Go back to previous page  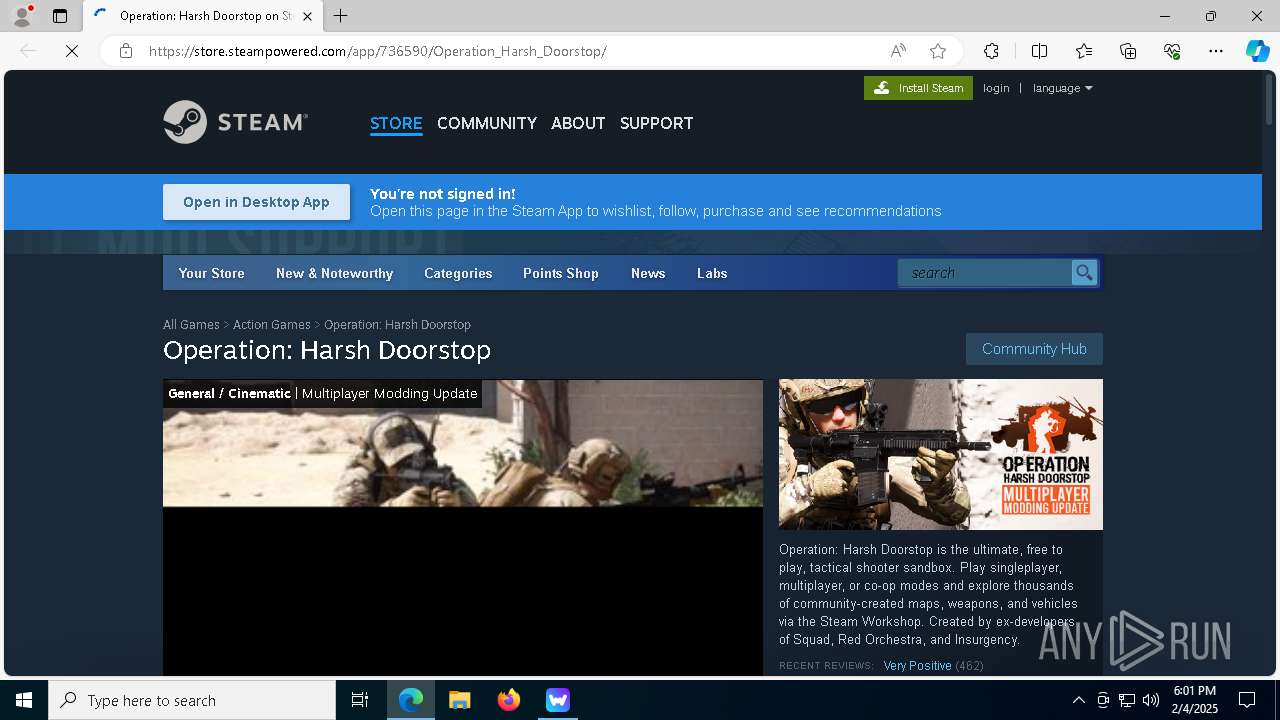[28, 51]
